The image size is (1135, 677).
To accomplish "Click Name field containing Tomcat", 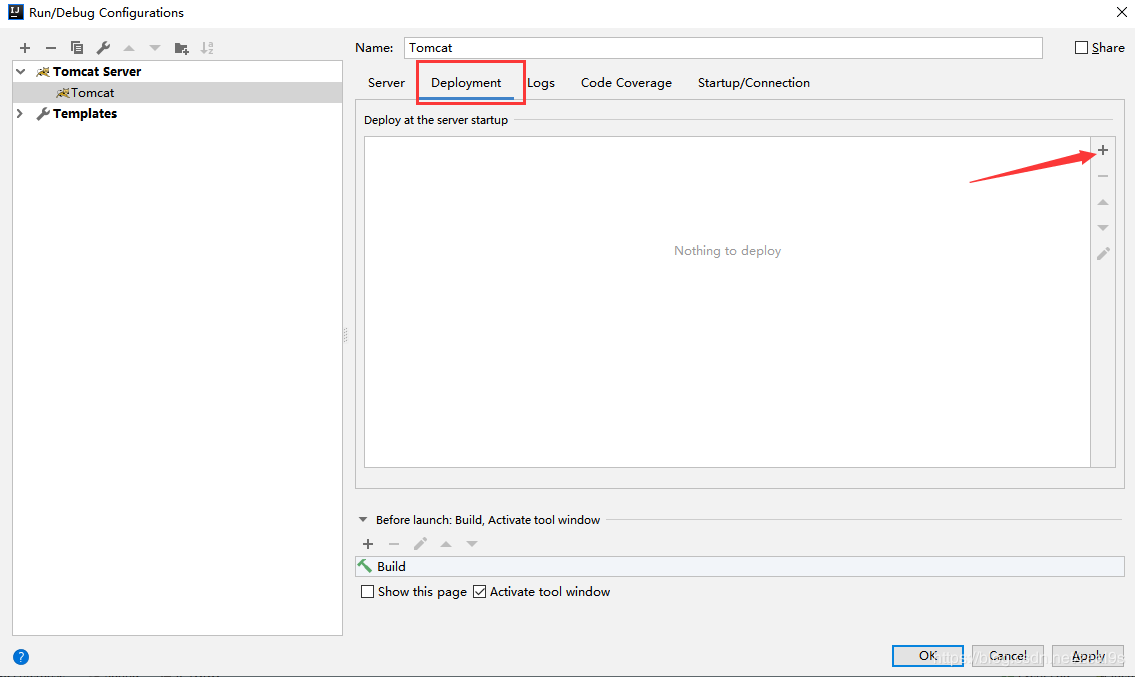I will (x=723, y=48).
